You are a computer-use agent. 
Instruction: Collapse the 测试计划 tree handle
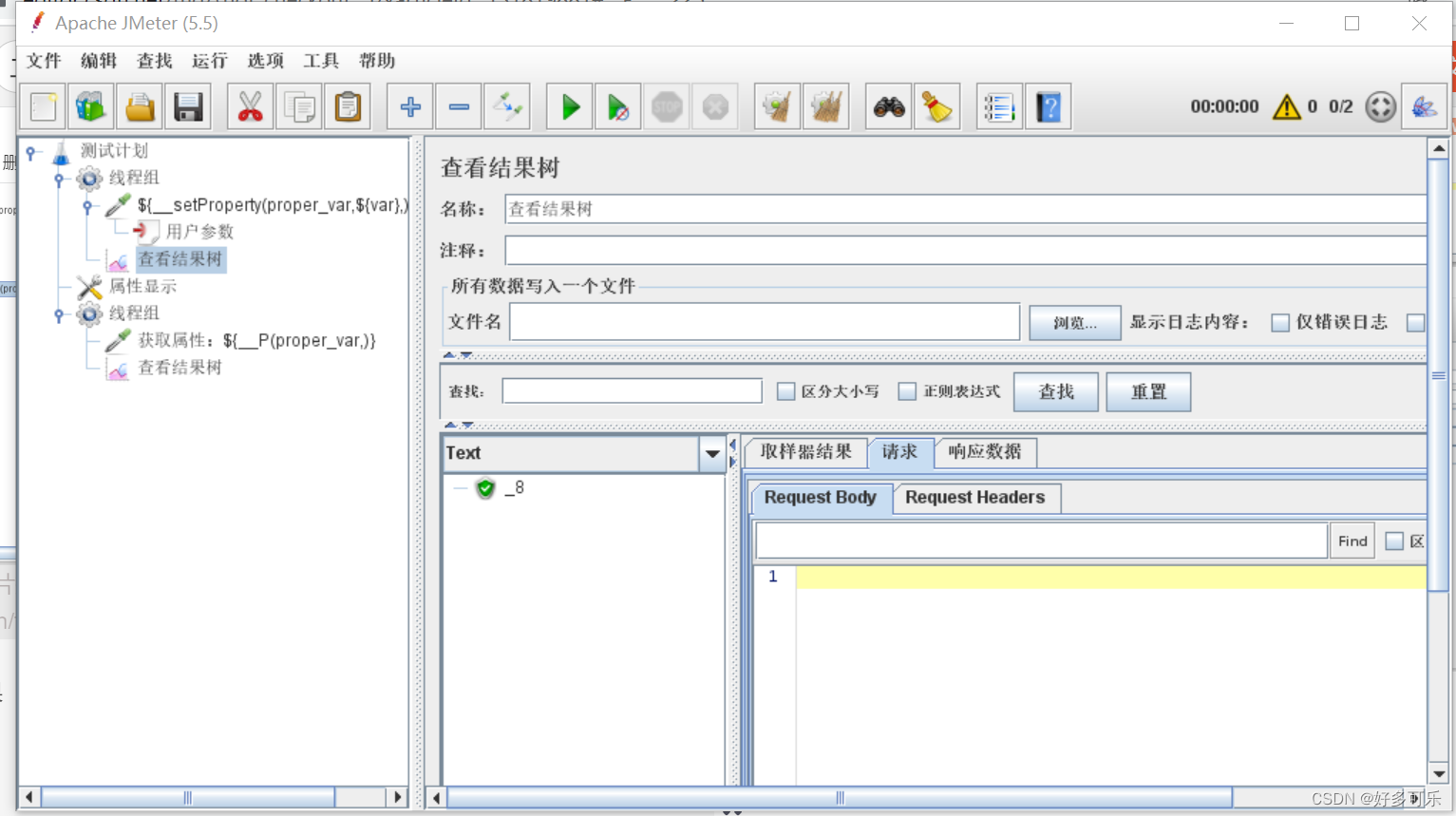coord(31,151)
